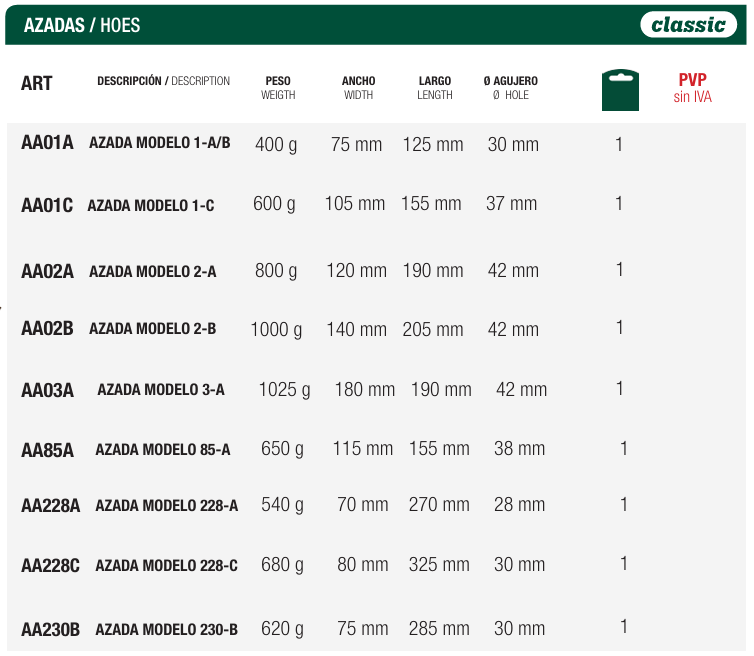Select the AZADA MODELO 228-A description

click(x=166, y=506)
